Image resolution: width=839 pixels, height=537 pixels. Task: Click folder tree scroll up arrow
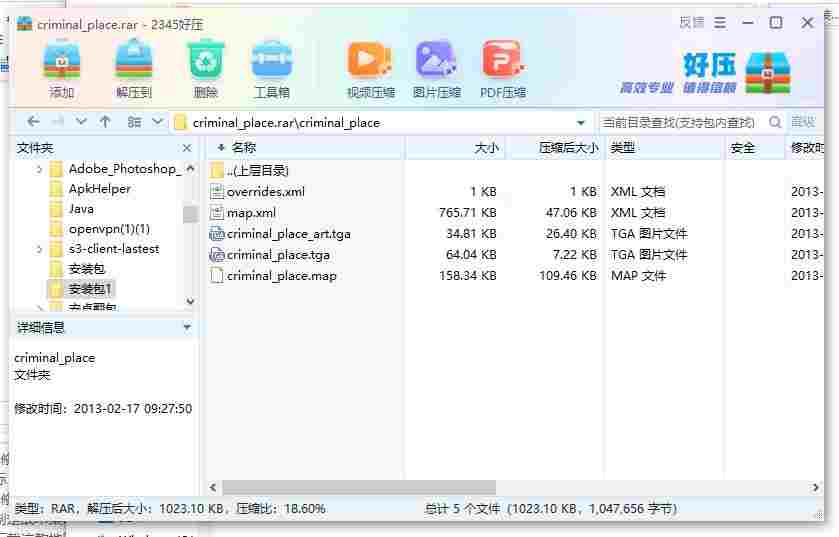[x=190, y=168]
